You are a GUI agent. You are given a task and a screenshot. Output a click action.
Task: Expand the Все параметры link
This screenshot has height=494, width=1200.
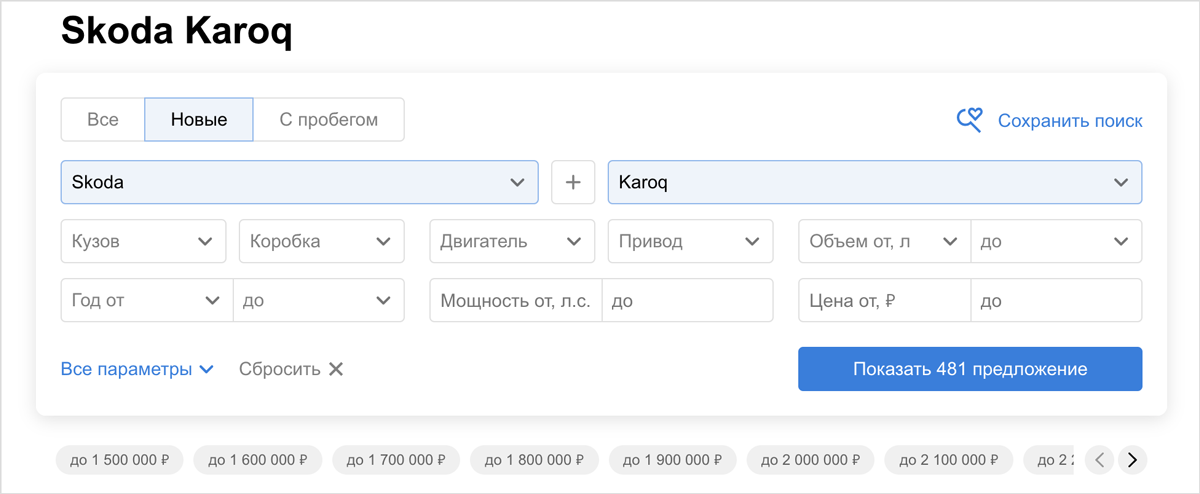[138, 369]
